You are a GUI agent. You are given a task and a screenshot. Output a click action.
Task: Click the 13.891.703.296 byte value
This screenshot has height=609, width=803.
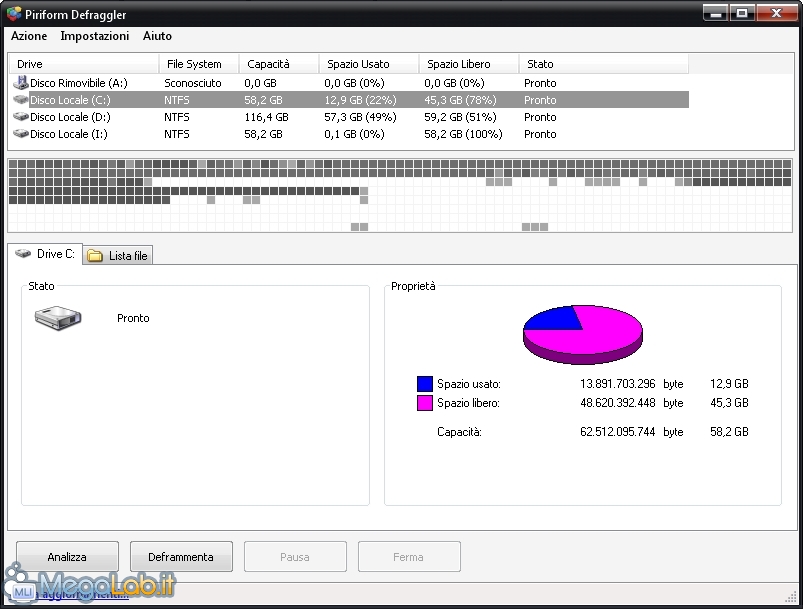point(618,384)
